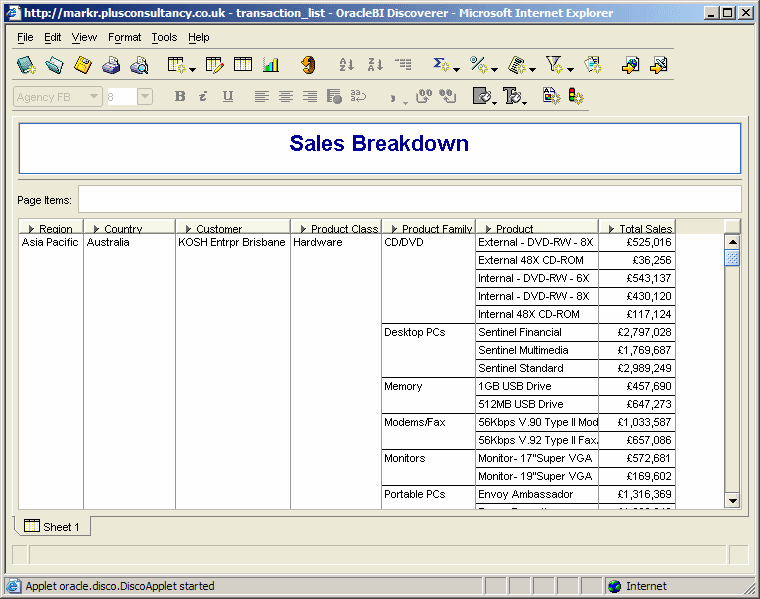Create a new parameter via documents icon
Viewport: 760px width, 599px height.
coord(592,65)
